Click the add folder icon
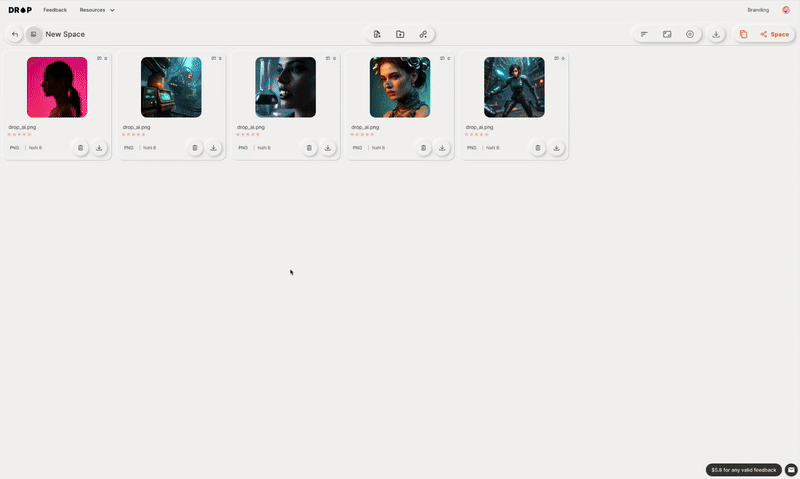 coord(400,34)
